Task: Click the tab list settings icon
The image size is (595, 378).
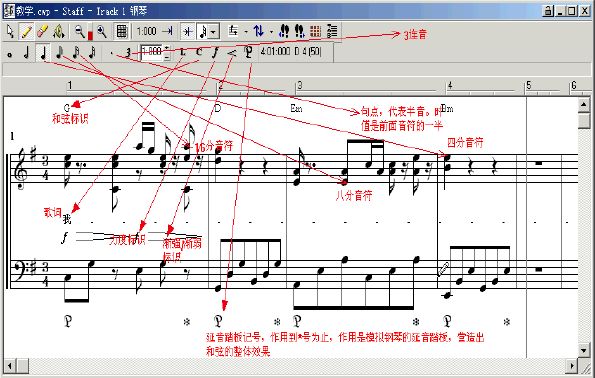Action: [x=332, y=31]
